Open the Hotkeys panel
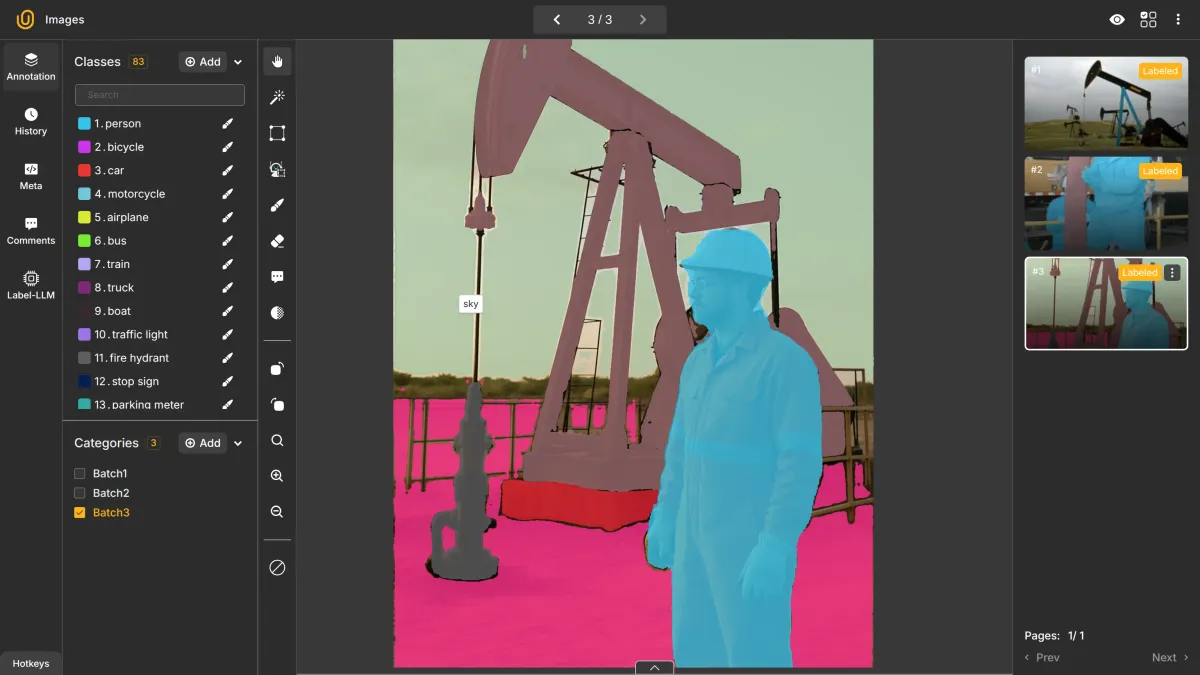The height and width of the screenshot is (675, 1200). (x=31, y=663)
